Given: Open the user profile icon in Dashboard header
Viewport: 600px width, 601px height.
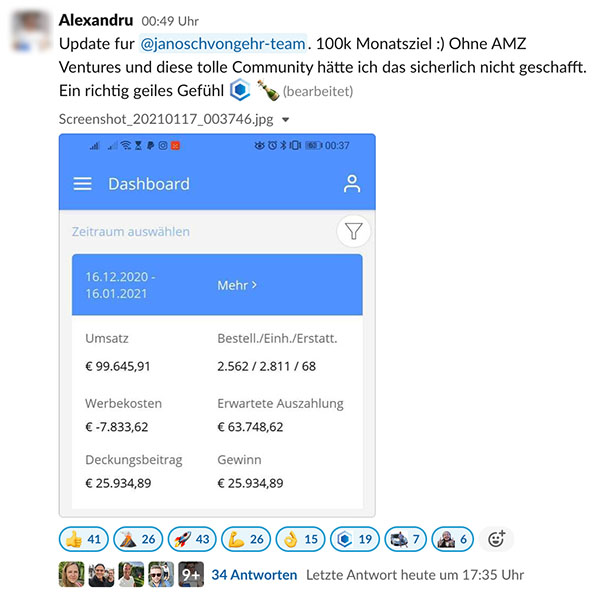Looking at the screenshot, I should tap(352, 184).
